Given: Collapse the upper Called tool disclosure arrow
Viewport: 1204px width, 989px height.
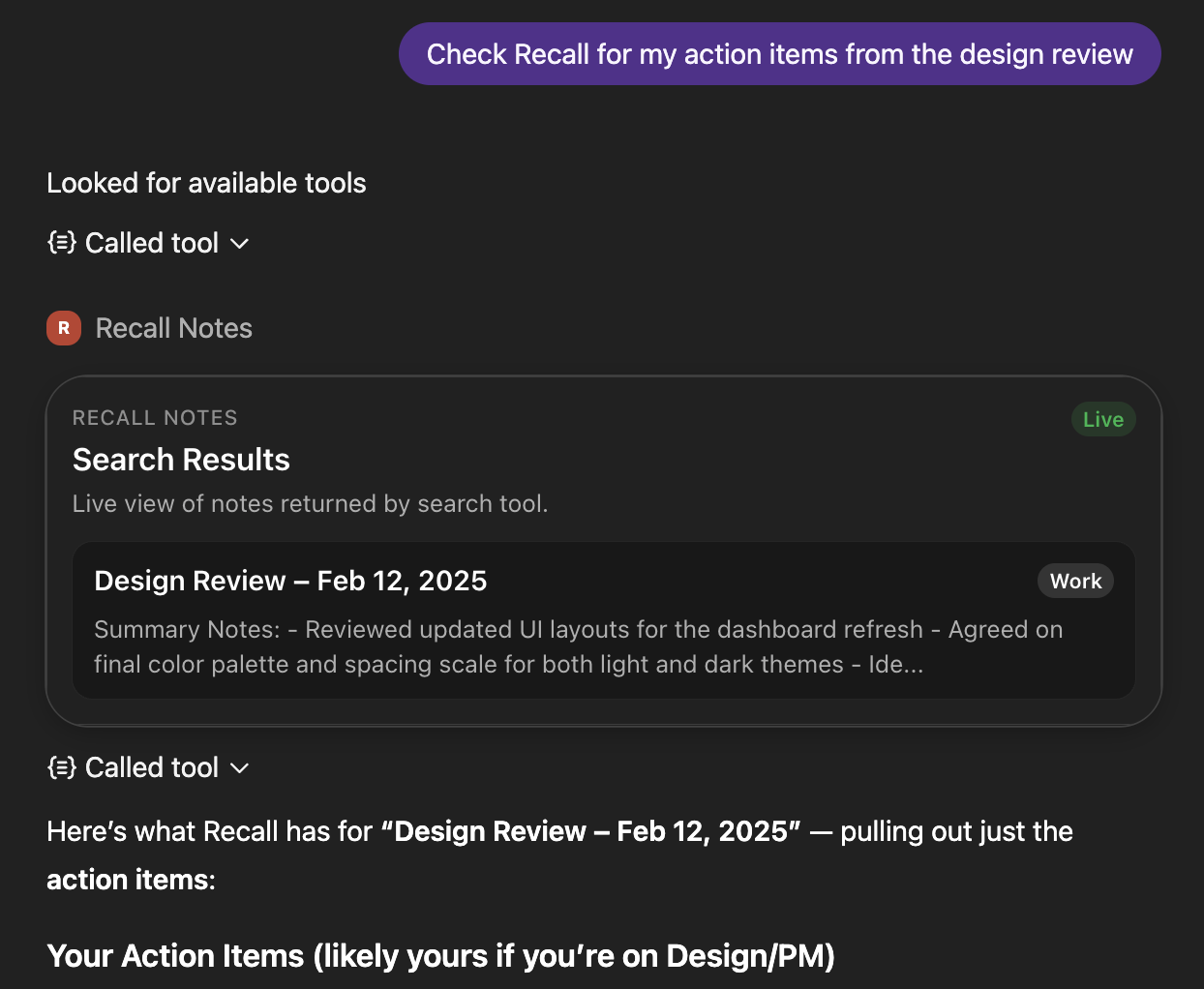Looking at the screenshot, I should pos(240,244).
